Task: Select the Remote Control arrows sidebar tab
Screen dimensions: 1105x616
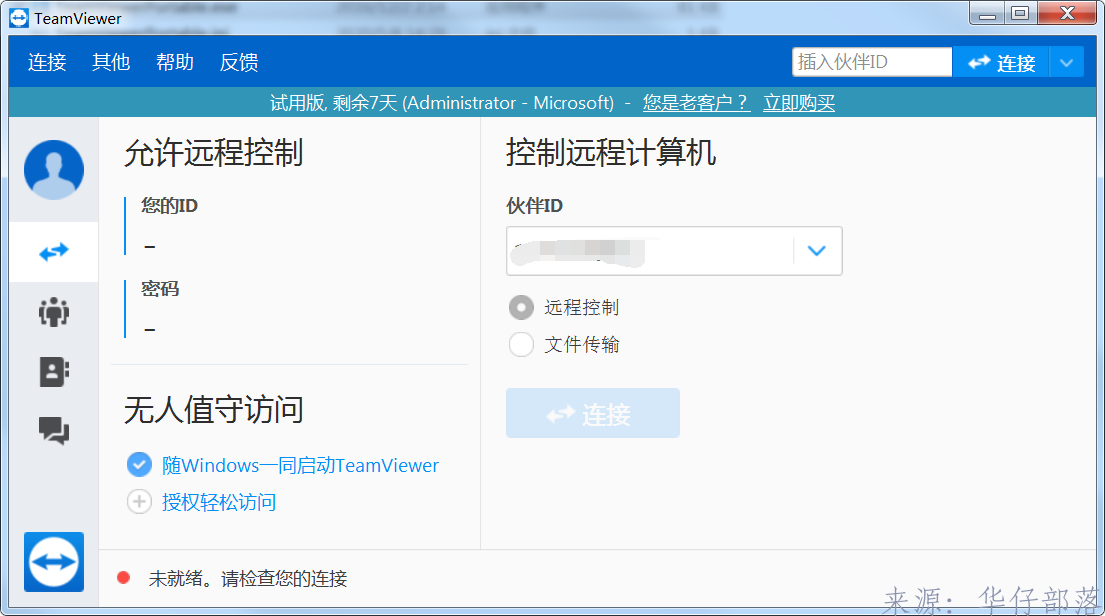Action: pyautogui.click(x=54, y=252)
